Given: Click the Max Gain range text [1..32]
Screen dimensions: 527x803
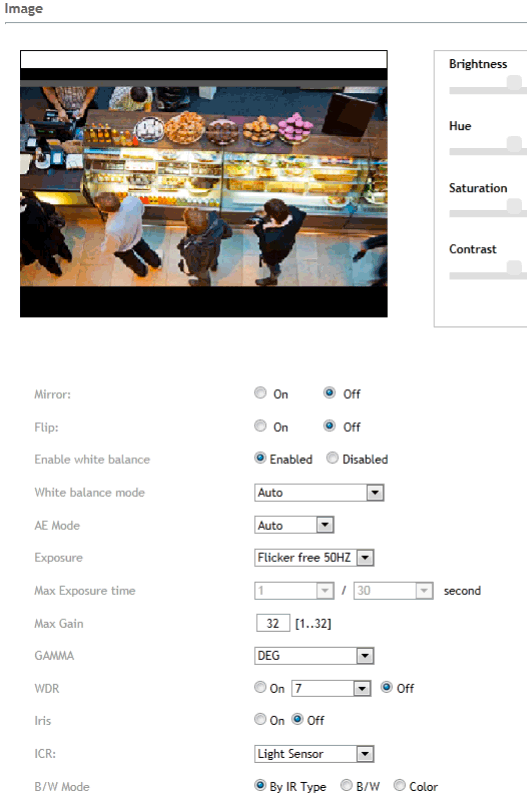Looking at the screenshot, I should 313,624.
